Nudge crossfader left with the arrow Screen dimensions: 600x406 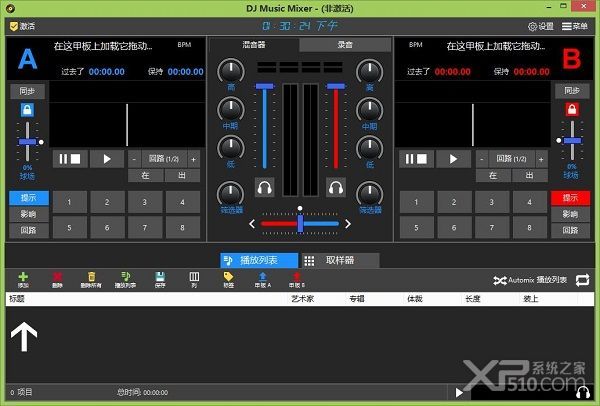point(252,224)
